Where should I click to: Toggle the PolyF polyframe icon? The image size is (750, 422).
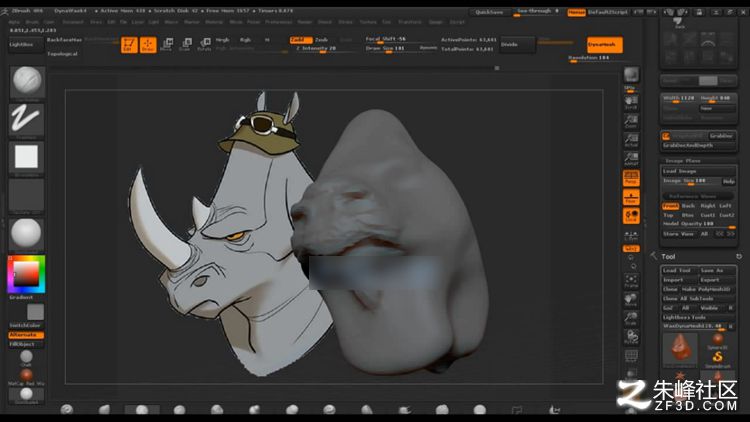(631, 356)
